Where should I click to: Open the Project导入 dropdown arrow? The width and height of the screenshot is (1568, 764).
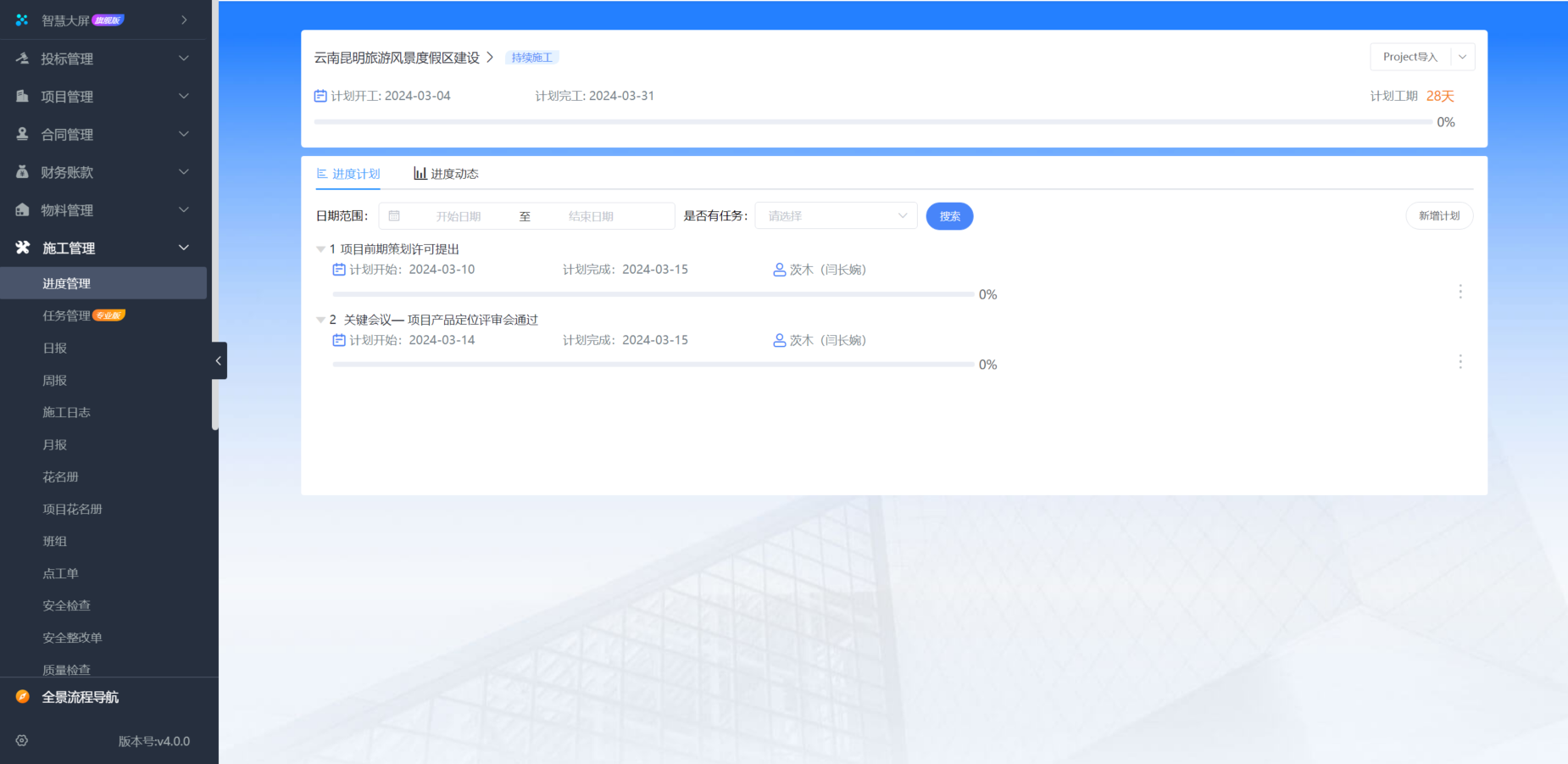[1463, 56]
